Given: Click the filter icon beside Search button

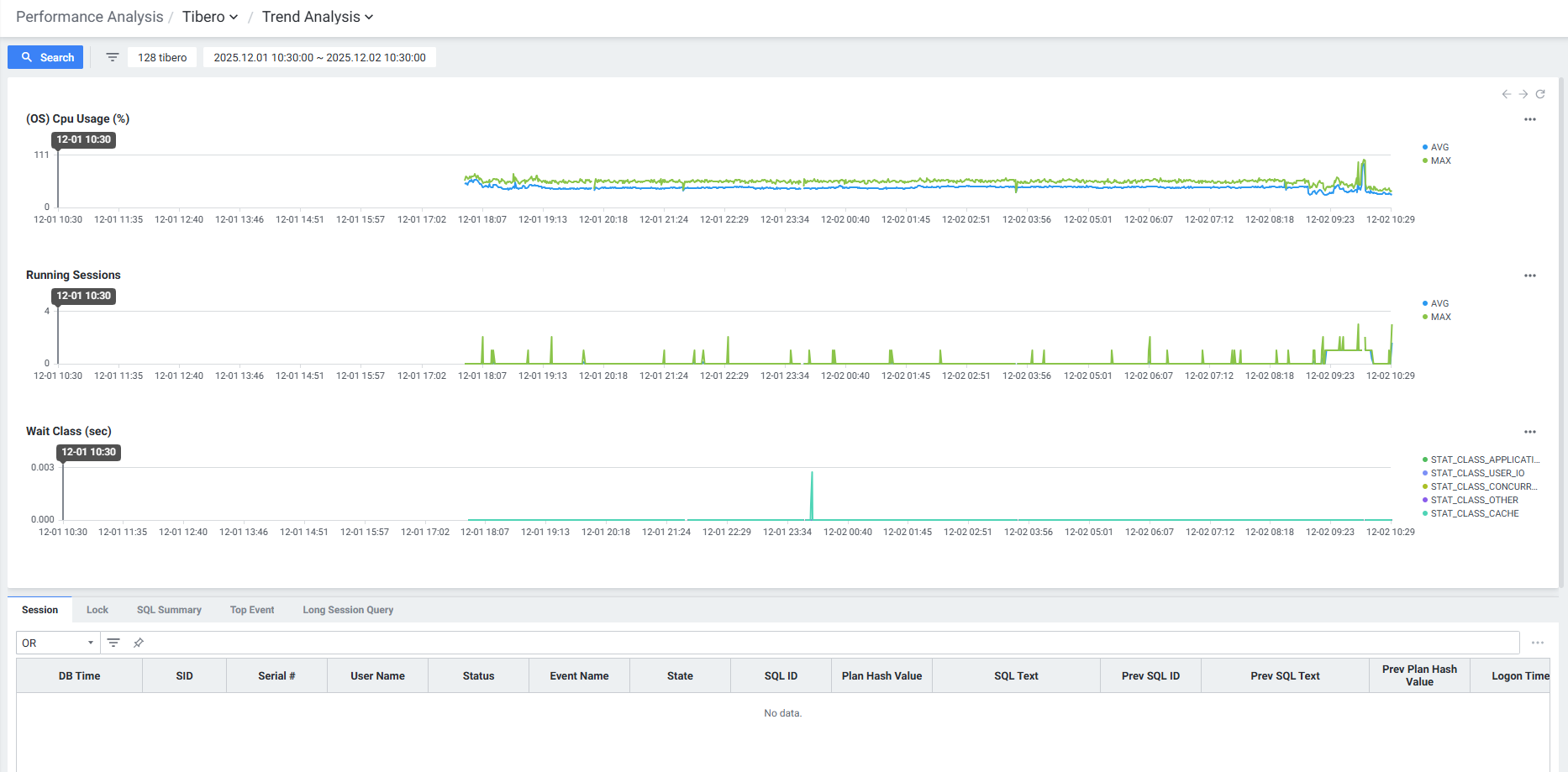Looking at the screenshot, I should click(113, 57).
